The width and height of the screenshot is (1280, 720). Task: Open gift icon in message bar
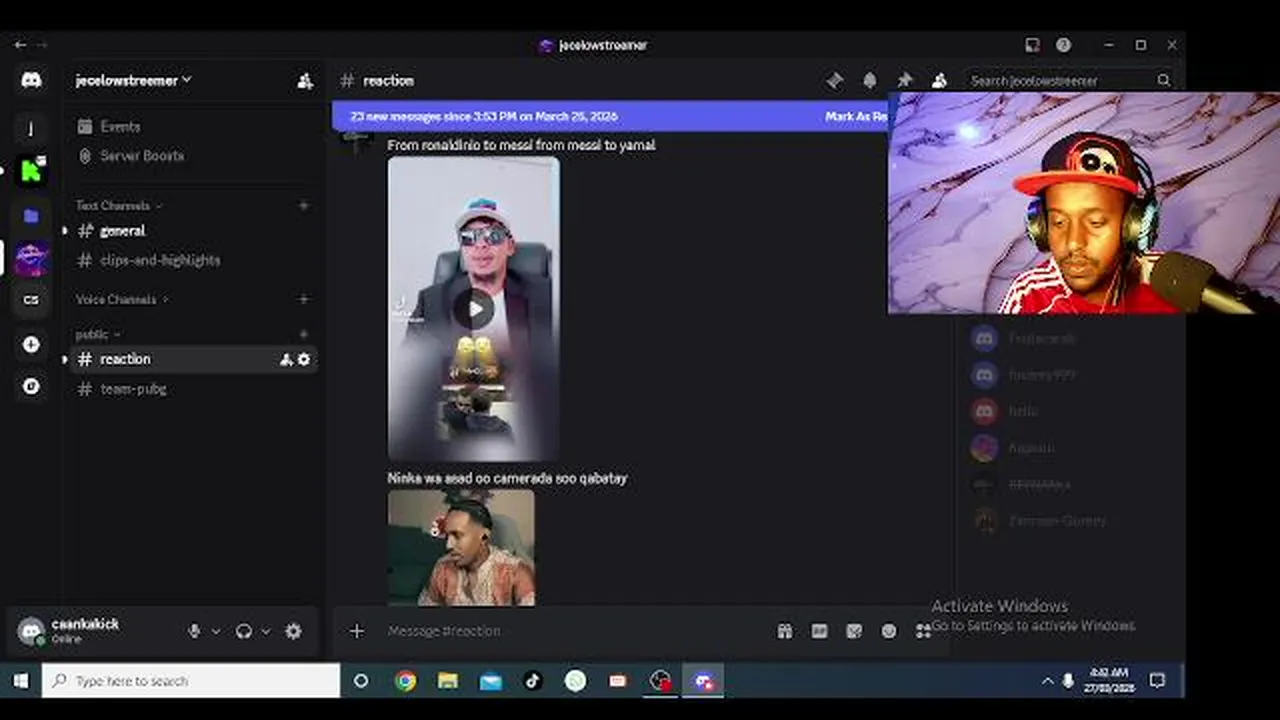[x=785, y=631]
